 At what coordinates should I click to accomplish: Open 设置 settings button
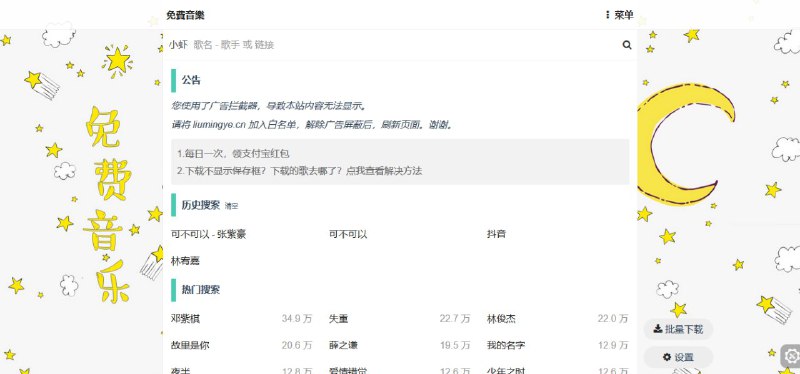[678, 357]
